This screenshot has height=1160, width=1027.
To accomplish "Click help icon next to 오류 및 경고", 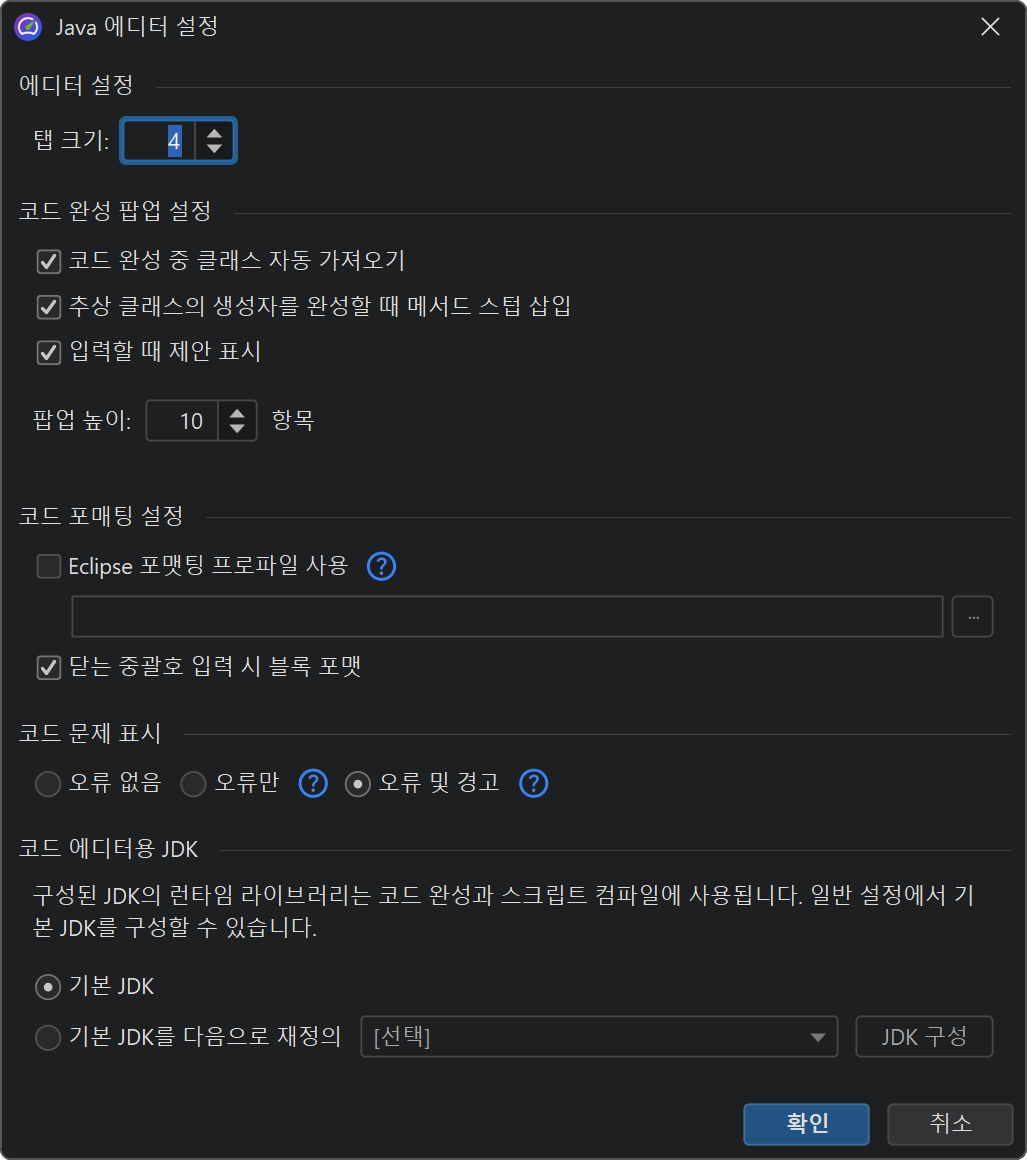I will 534,783.
